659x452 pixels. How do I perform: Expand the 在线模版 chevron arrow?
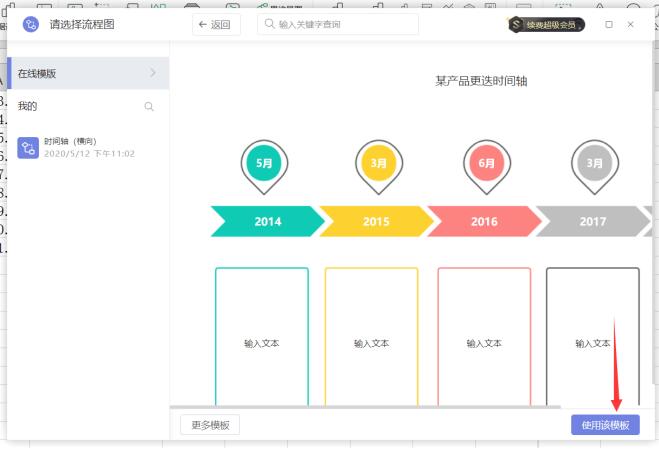click(x=153, y=73)
